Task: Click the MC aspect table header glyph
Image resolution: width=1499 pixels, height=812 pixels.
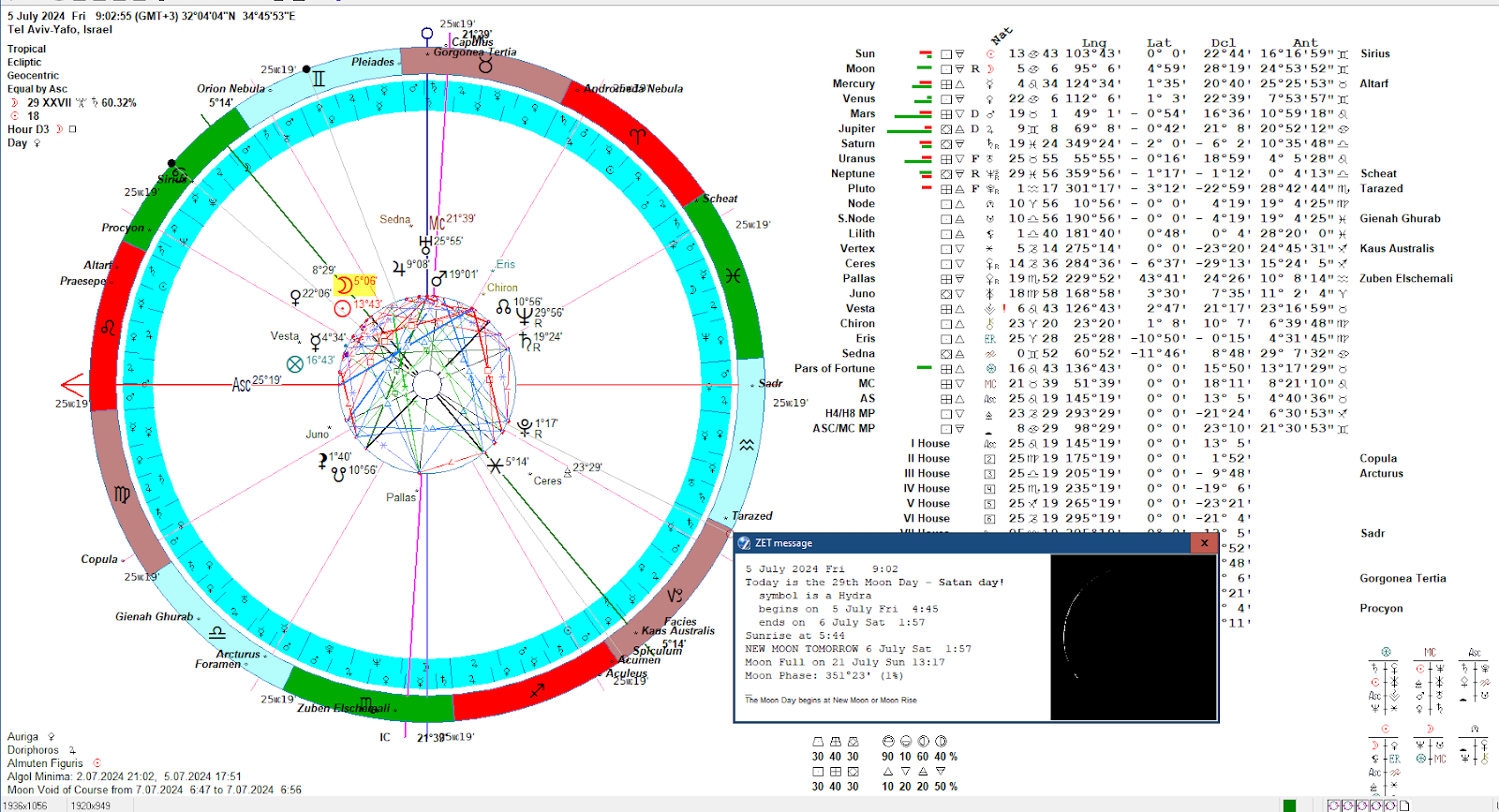Action: click(1430, 652)
